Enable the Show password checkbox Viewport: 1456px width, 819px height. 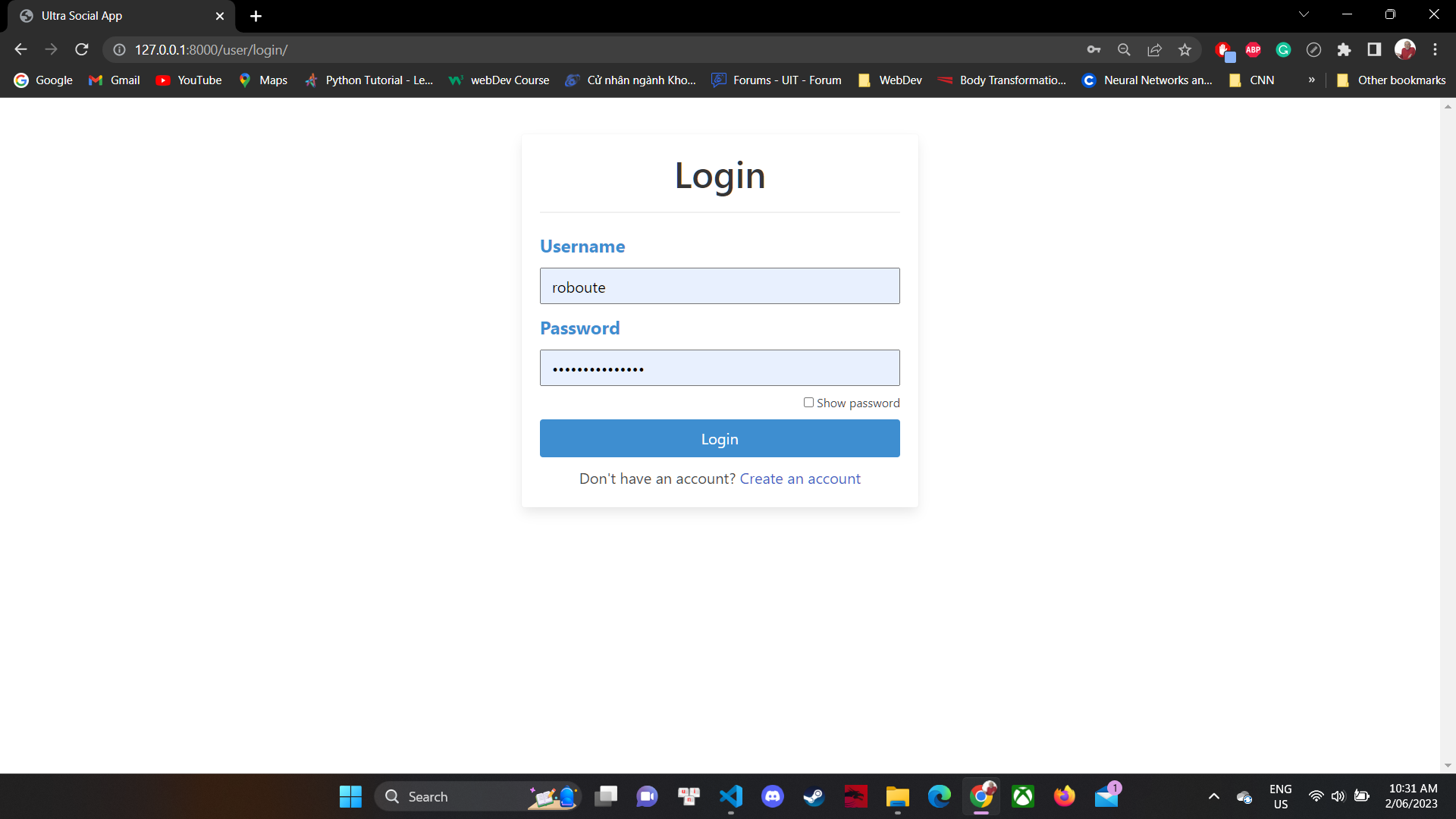click(808, 403)
